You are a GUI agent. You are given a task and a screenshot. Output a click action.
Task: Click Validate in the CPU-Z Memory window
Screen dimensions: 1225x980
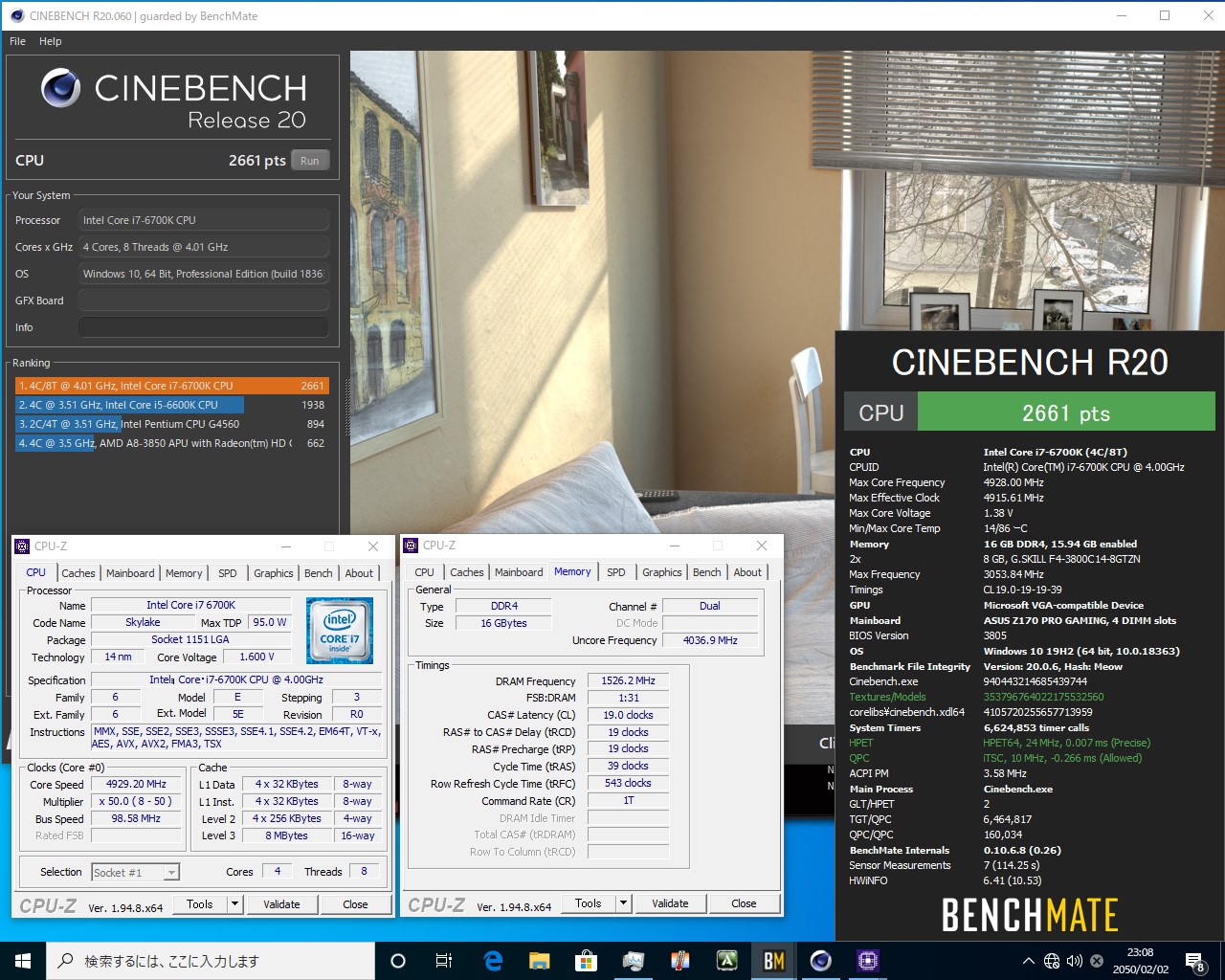pos(670,902)
